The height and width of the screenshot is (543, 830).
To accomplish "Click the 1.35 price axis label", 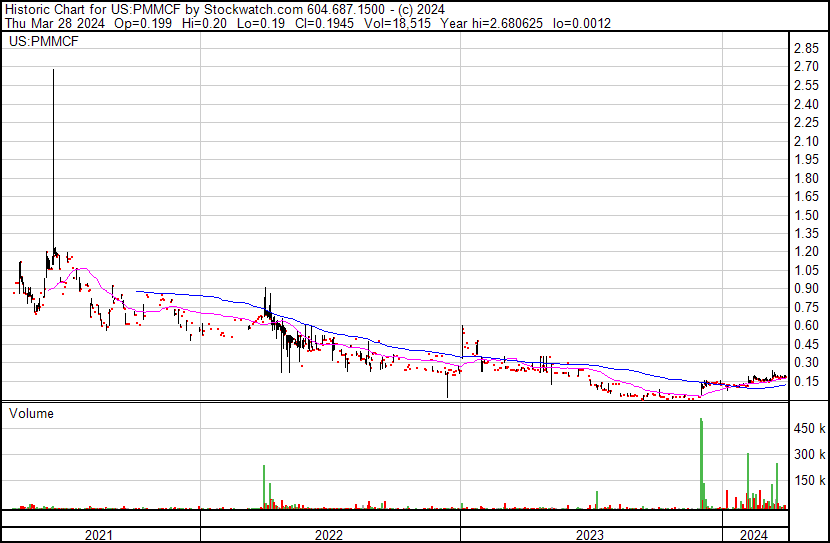I will point(806,233).
